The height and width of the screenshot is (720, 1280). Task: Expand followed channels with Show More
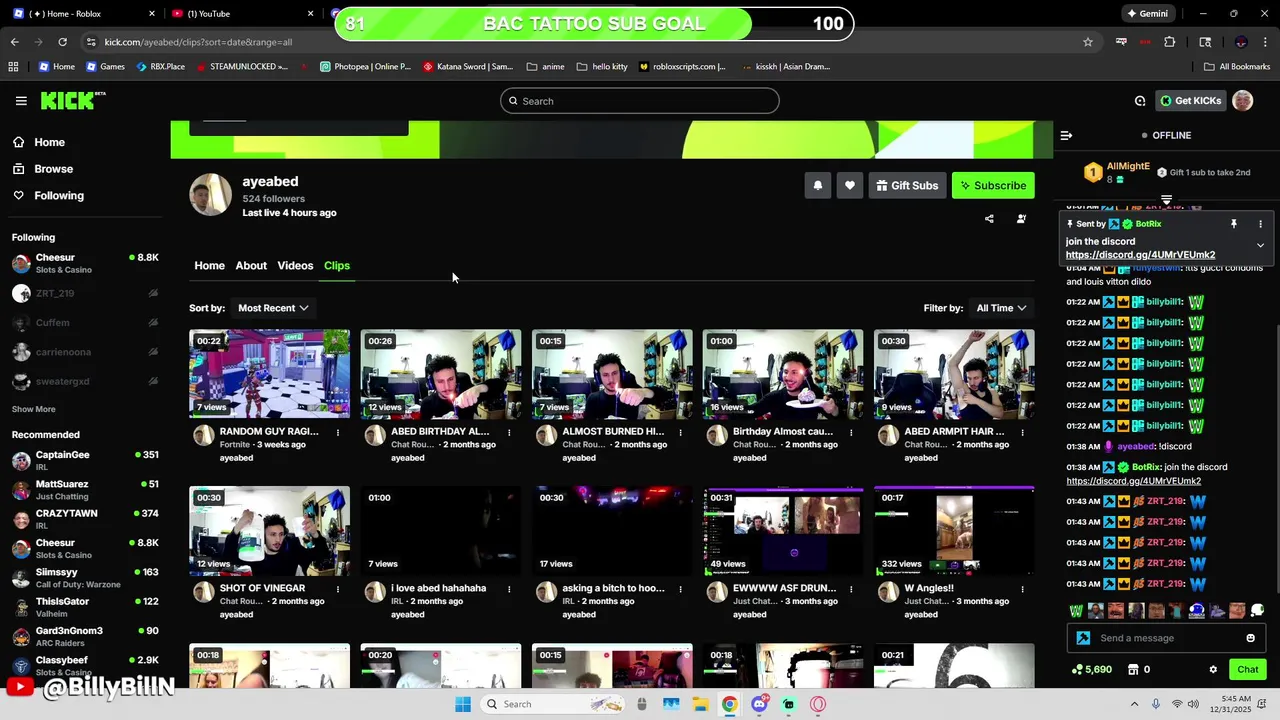(x=33, y=409)
